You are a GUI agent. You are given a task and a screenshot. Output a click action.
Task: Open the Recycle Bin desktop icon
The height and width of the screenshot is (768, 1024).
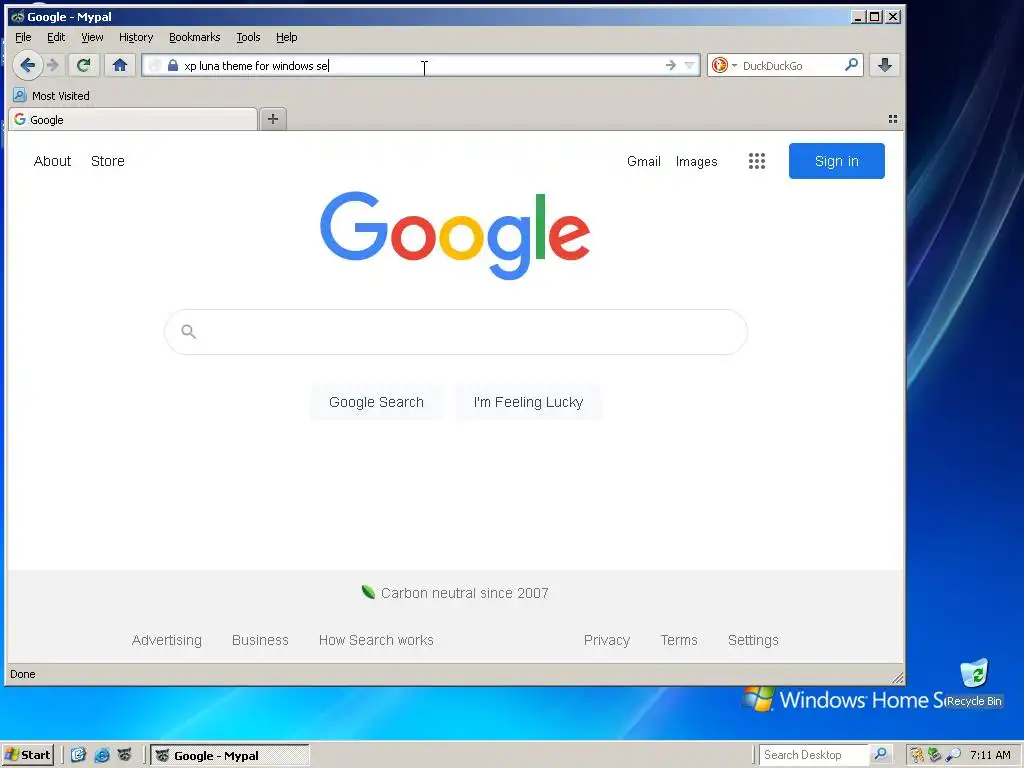(x=974, y=682)
